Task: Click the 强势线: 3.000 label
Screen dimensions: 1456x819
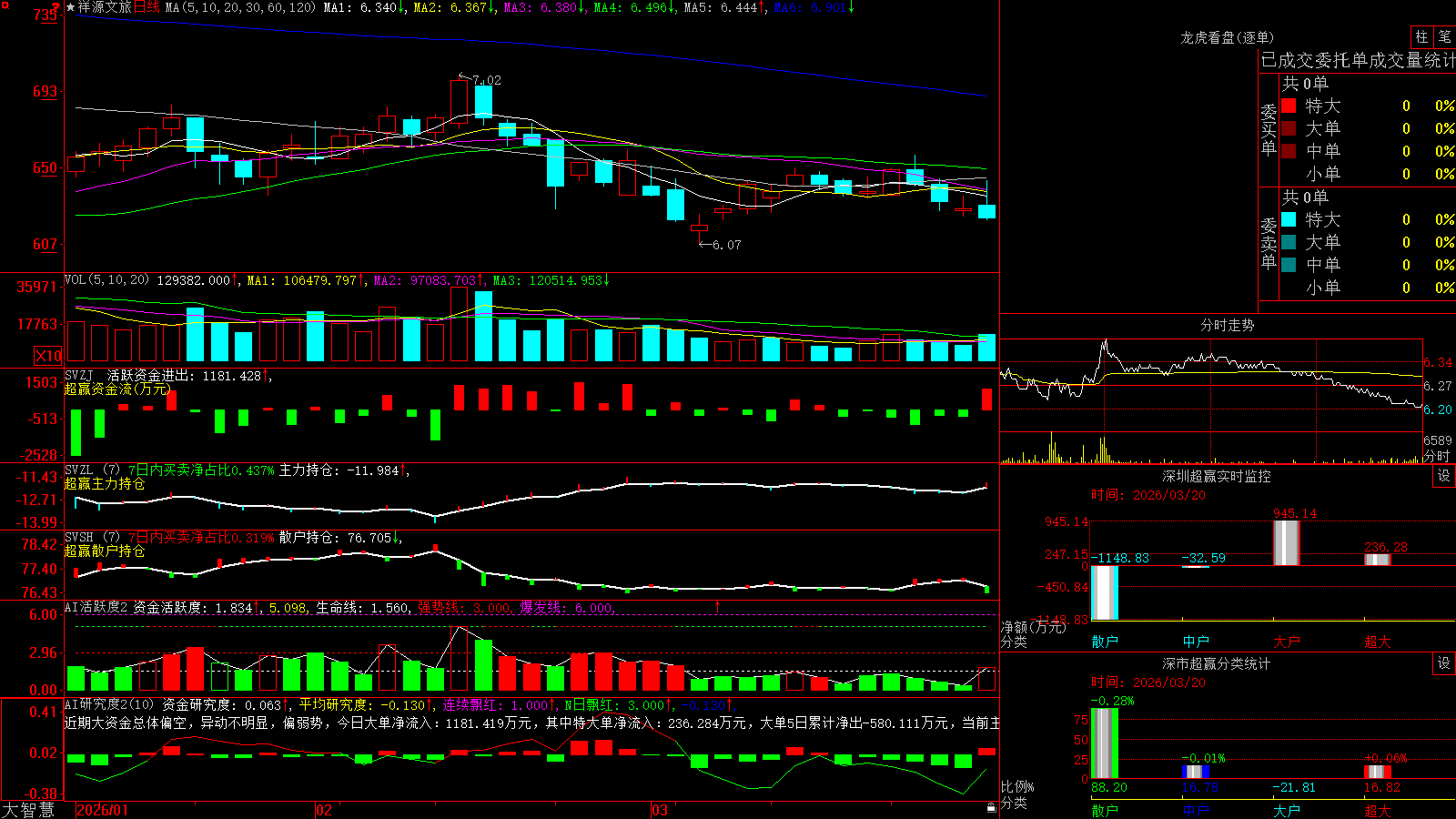Action: click(465, 607)
